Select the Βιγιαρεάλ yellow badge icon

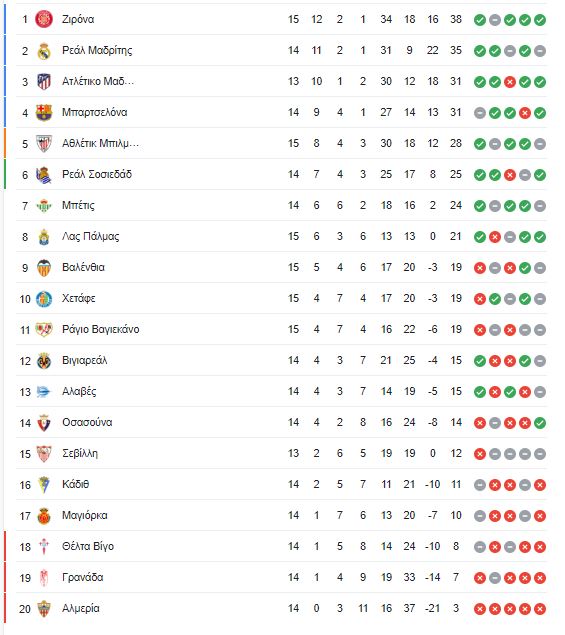tap(44, 361)
